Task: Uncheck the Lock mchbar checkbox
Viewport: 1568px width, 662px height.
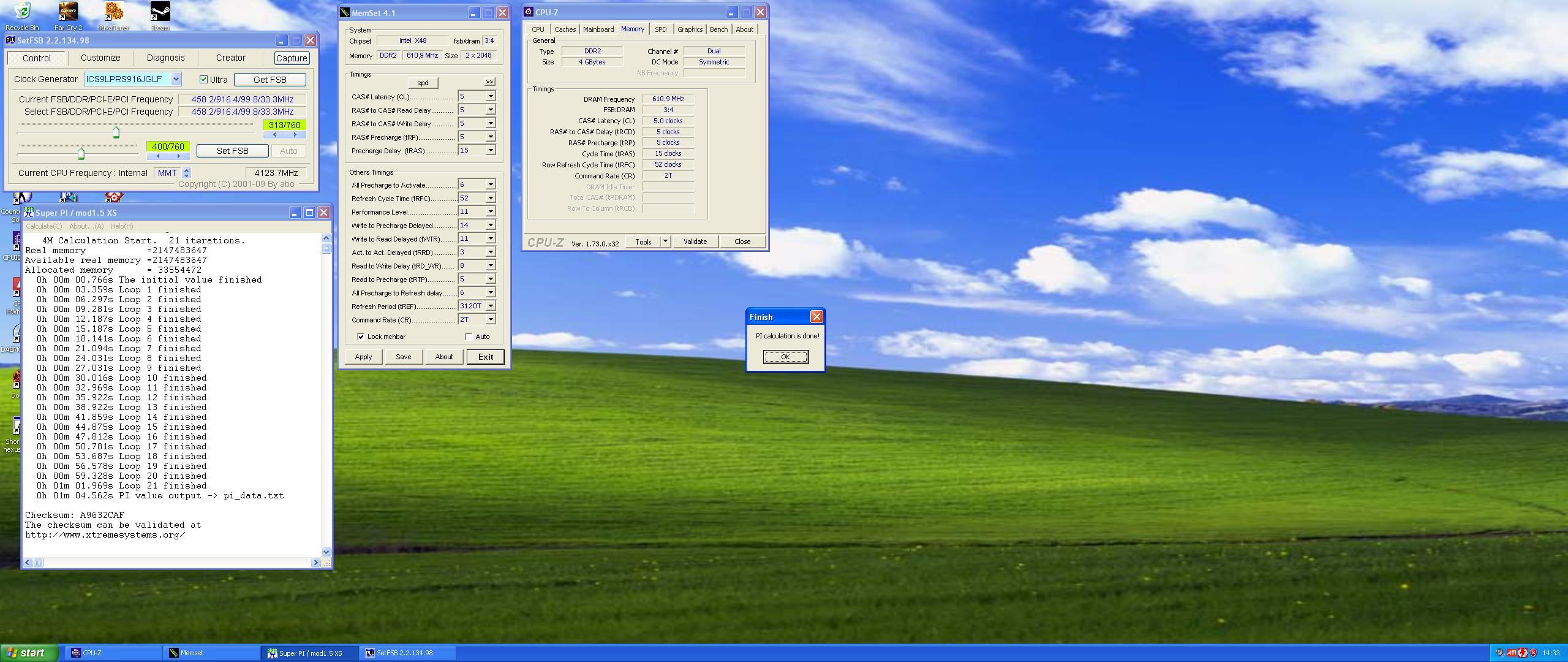Action: click(361, 337)
